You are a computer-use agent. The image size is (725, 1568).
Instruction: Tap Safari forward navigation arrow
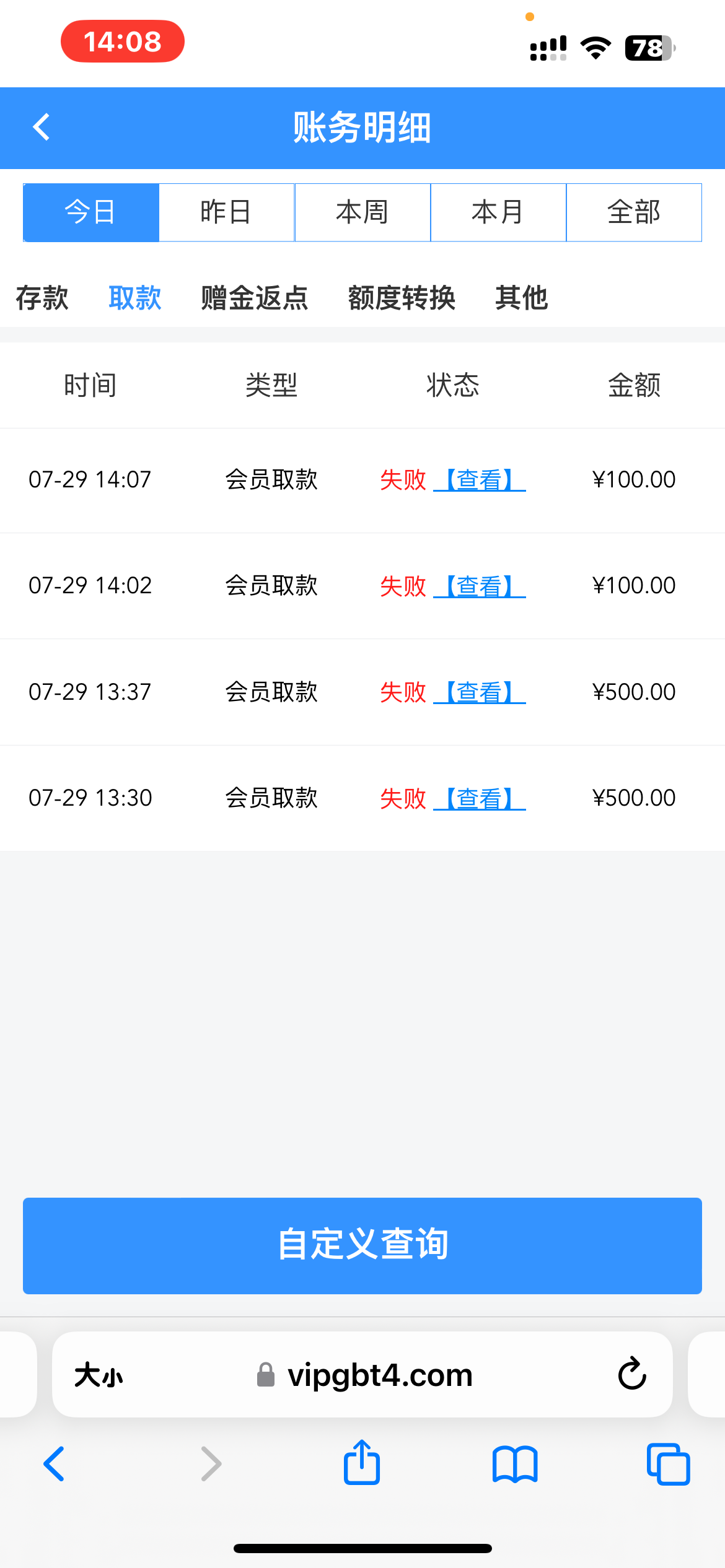pyautogui.click(x=211, y=1464)
